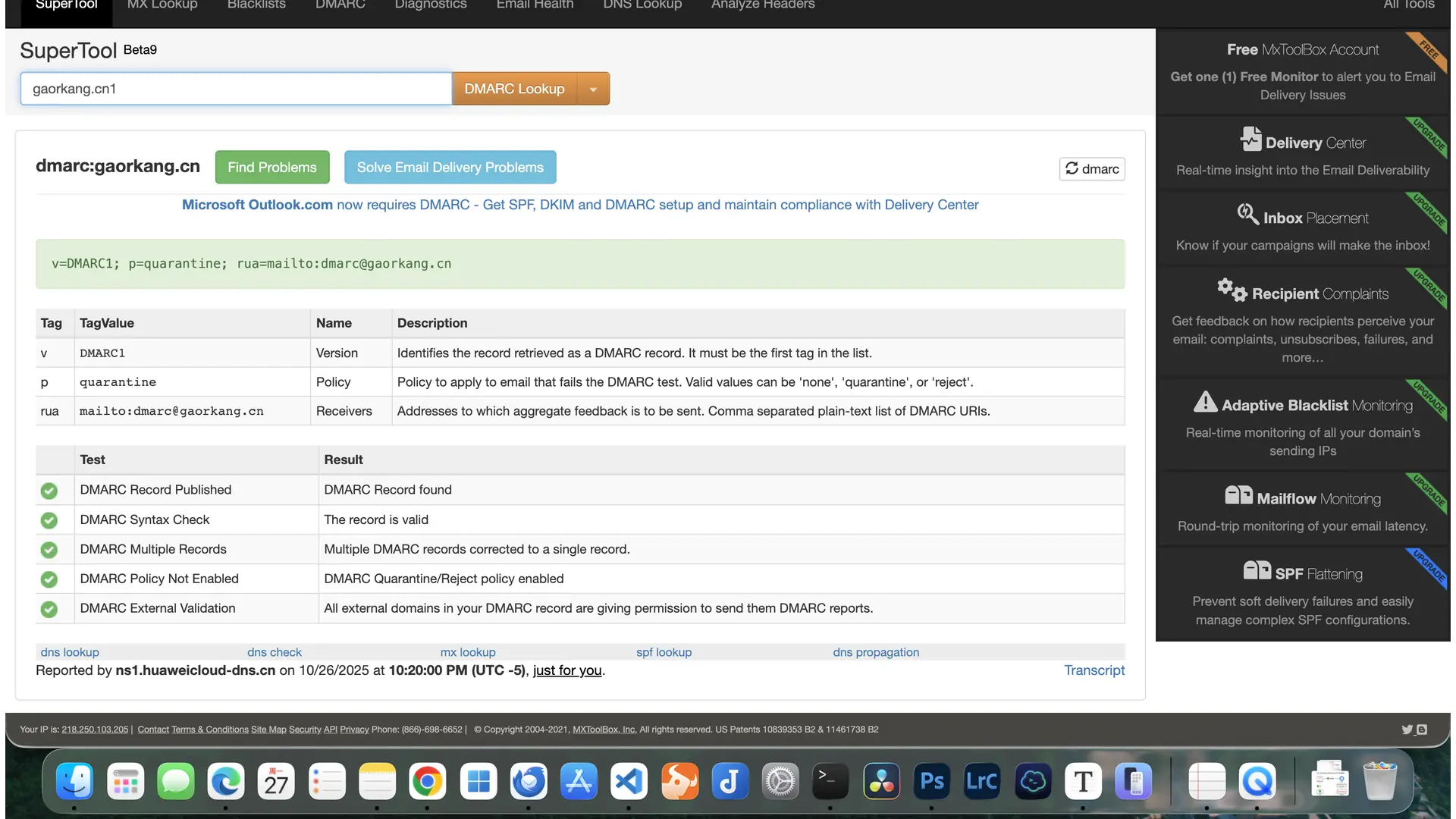Expand the DMARC Lookup dropdown arrow

tap(593, 89)
